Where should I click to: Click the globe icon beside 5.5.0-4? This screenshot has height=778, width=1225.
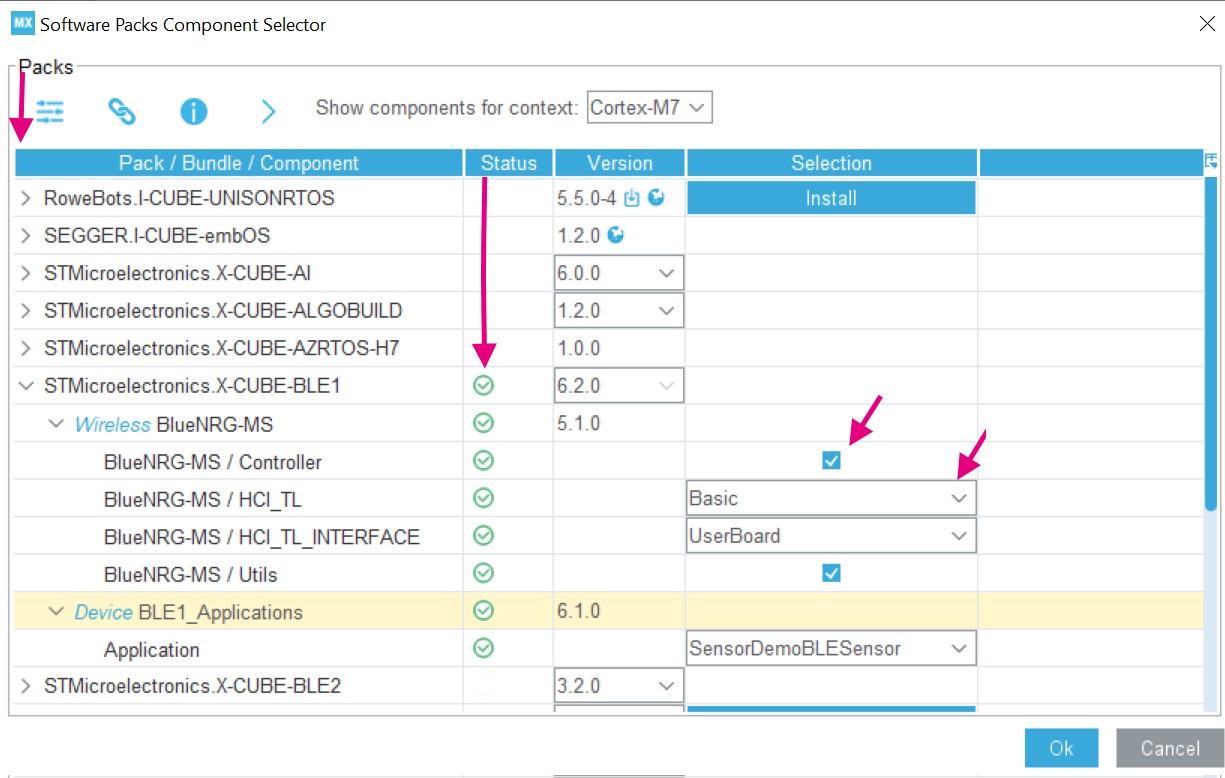point(656,197)
